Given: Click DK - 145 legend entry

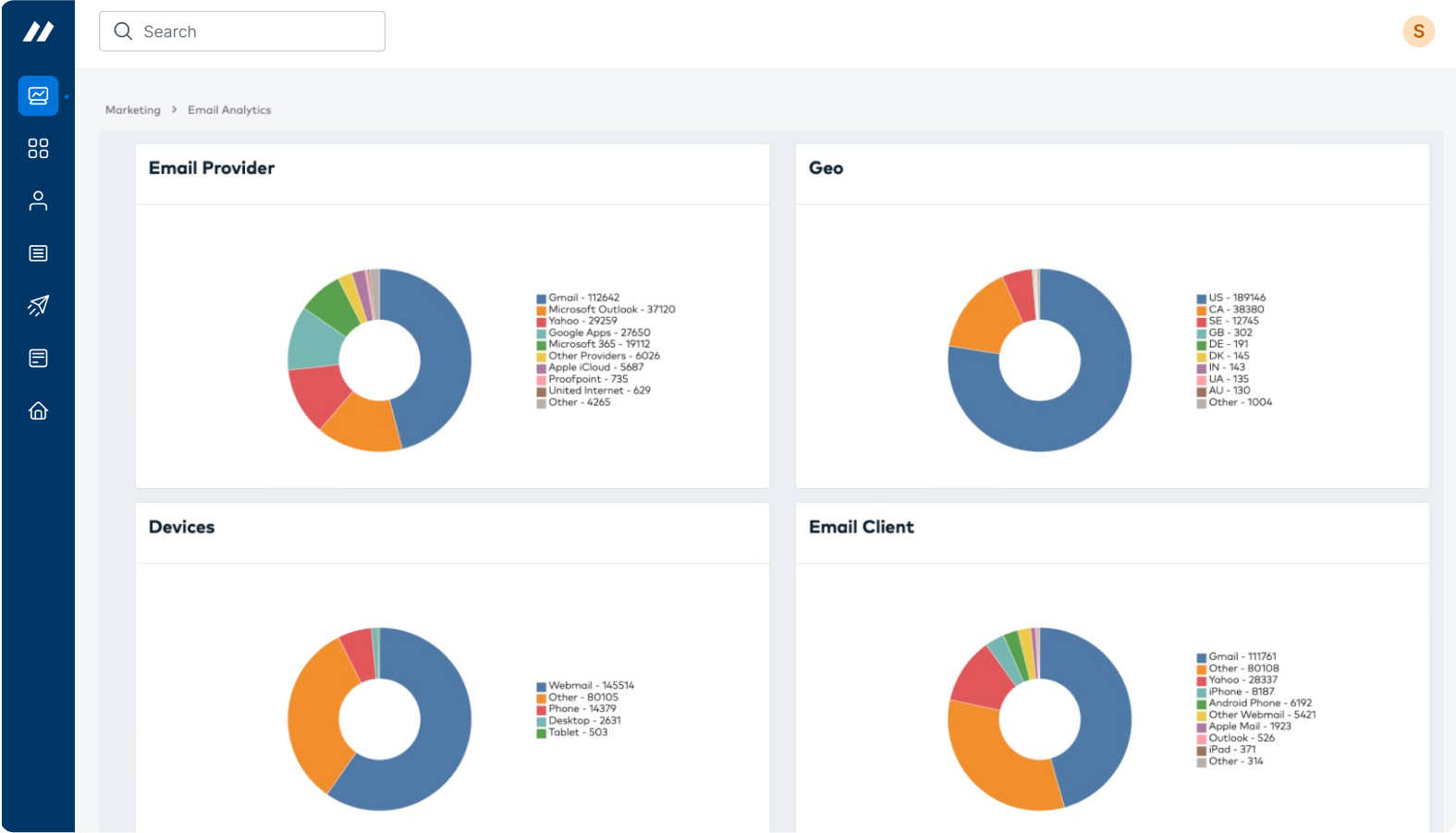Looking at the screenshot, I should [x=1223, y=356].
